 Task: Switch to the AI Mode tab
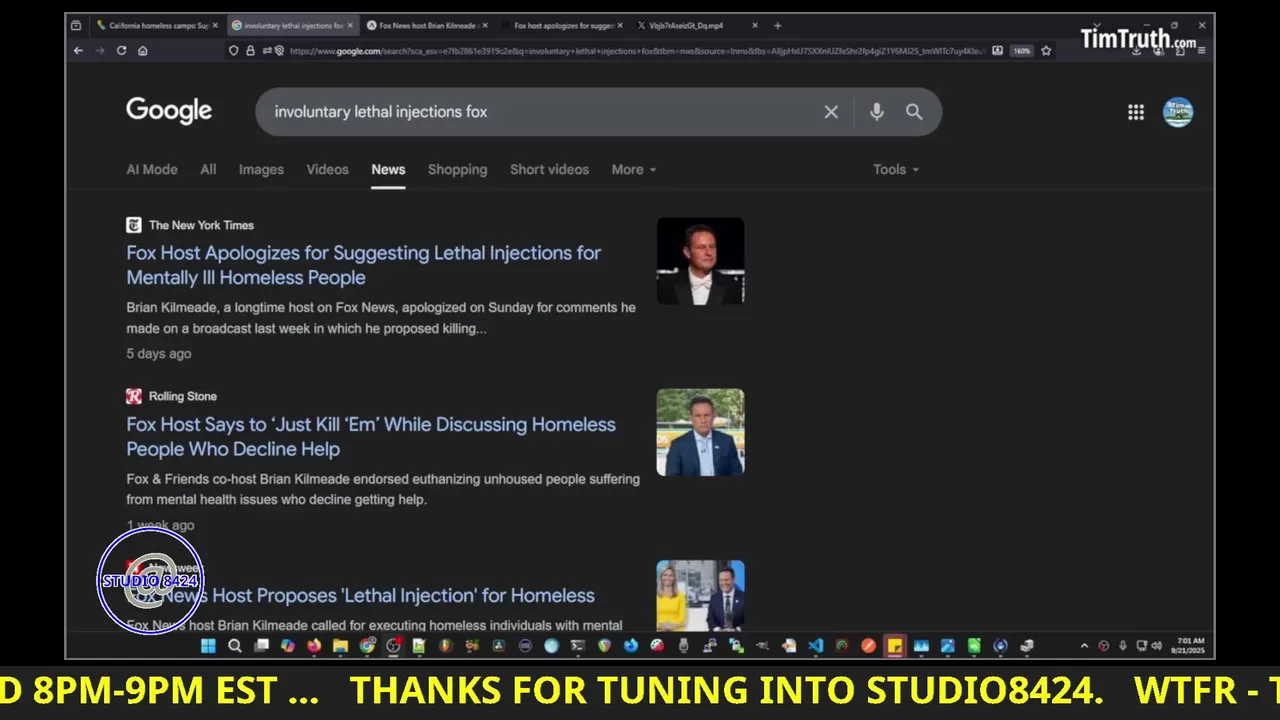click(152, 170)
